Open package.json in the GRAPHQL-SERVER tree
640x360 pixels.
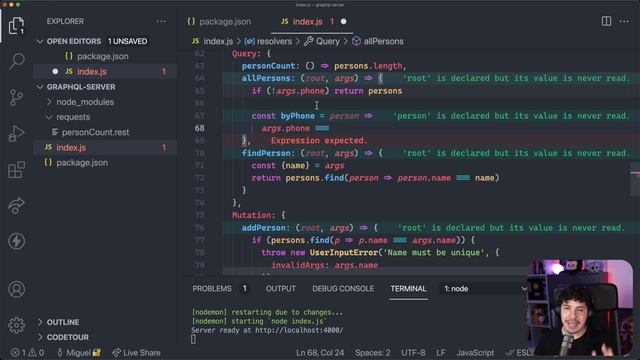tap(82, 162)
